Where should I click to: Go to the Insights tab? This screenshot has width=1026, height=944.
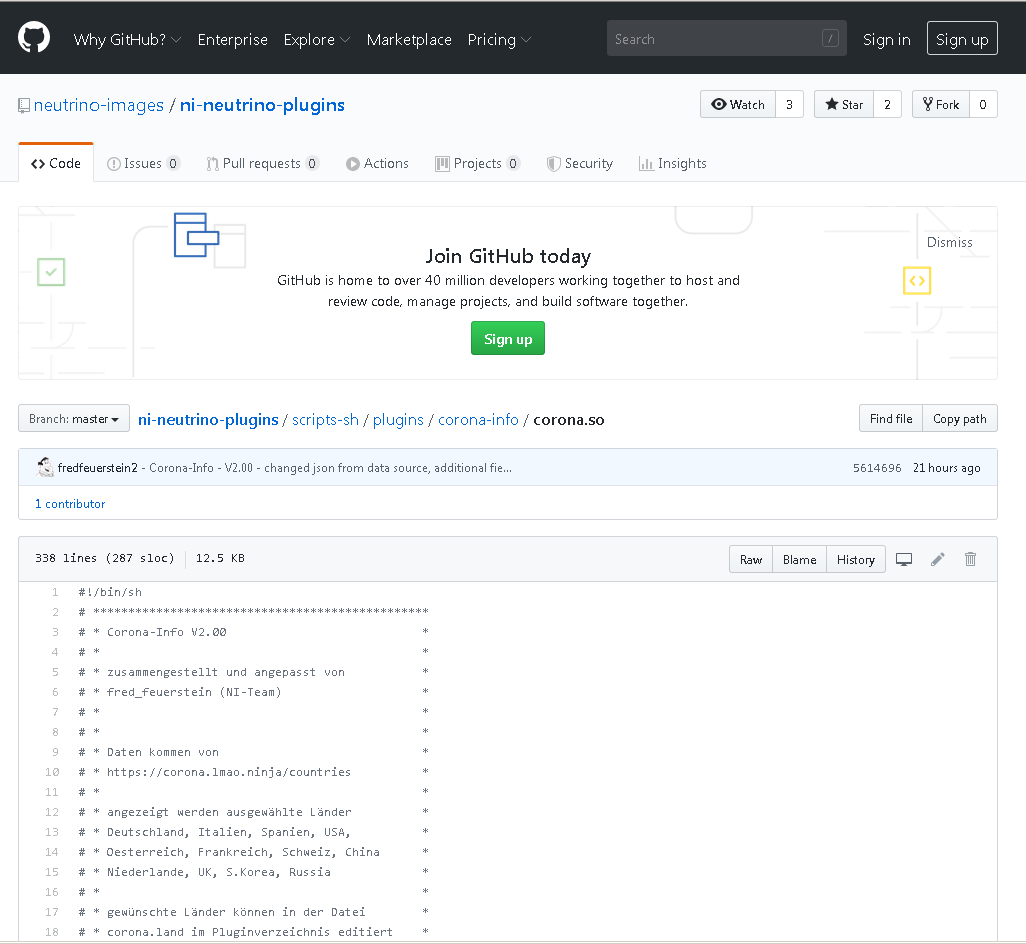point(673,164)
